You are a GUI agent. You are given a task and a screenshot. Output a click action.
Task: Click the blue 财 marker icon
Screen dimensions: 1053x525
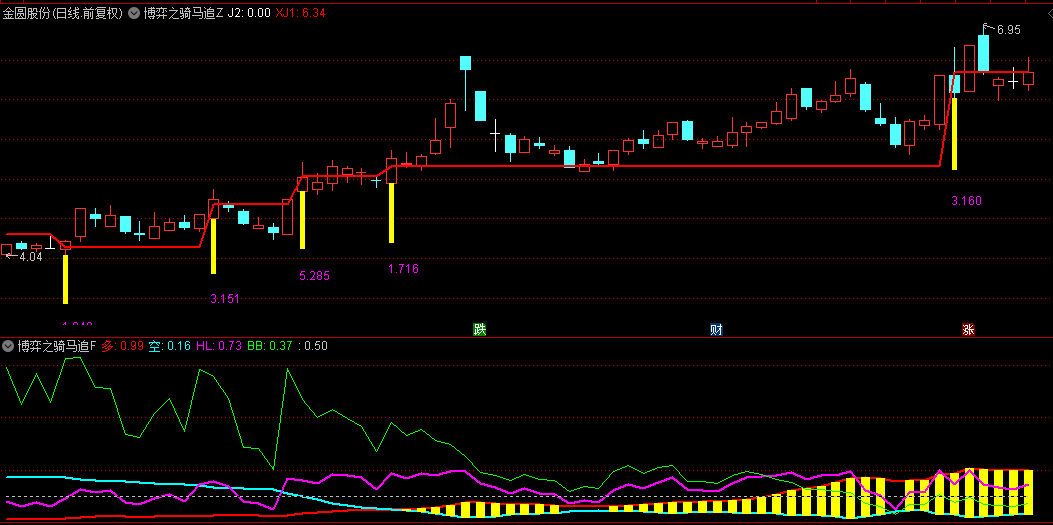click(x=717, y=330)
